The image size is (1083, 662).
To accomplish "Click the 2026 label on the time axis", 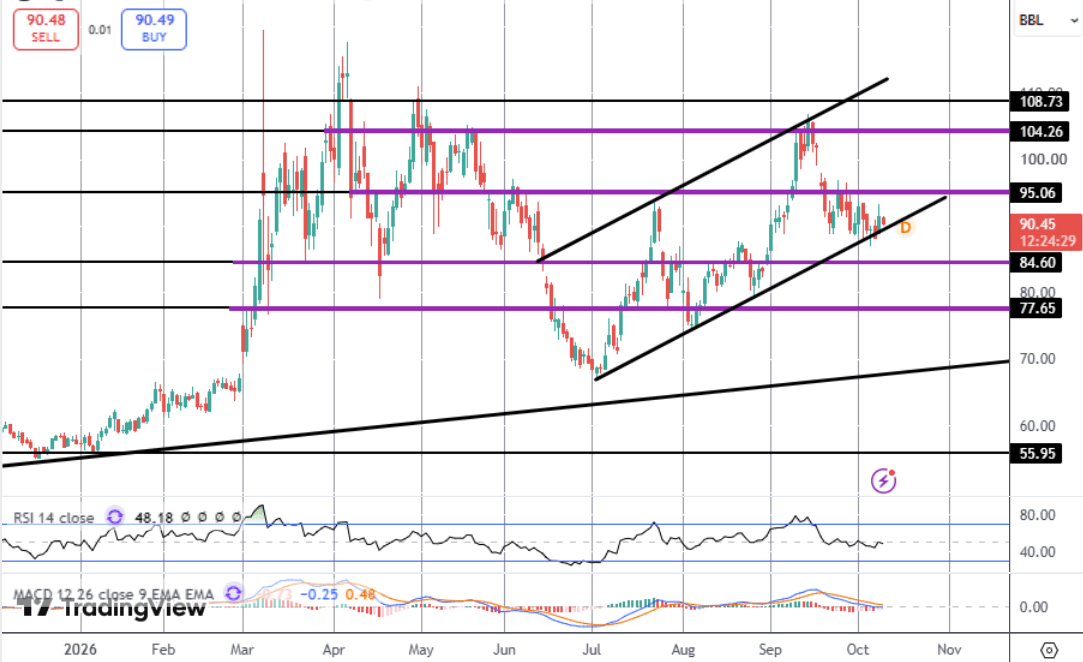I will (80, 650).
